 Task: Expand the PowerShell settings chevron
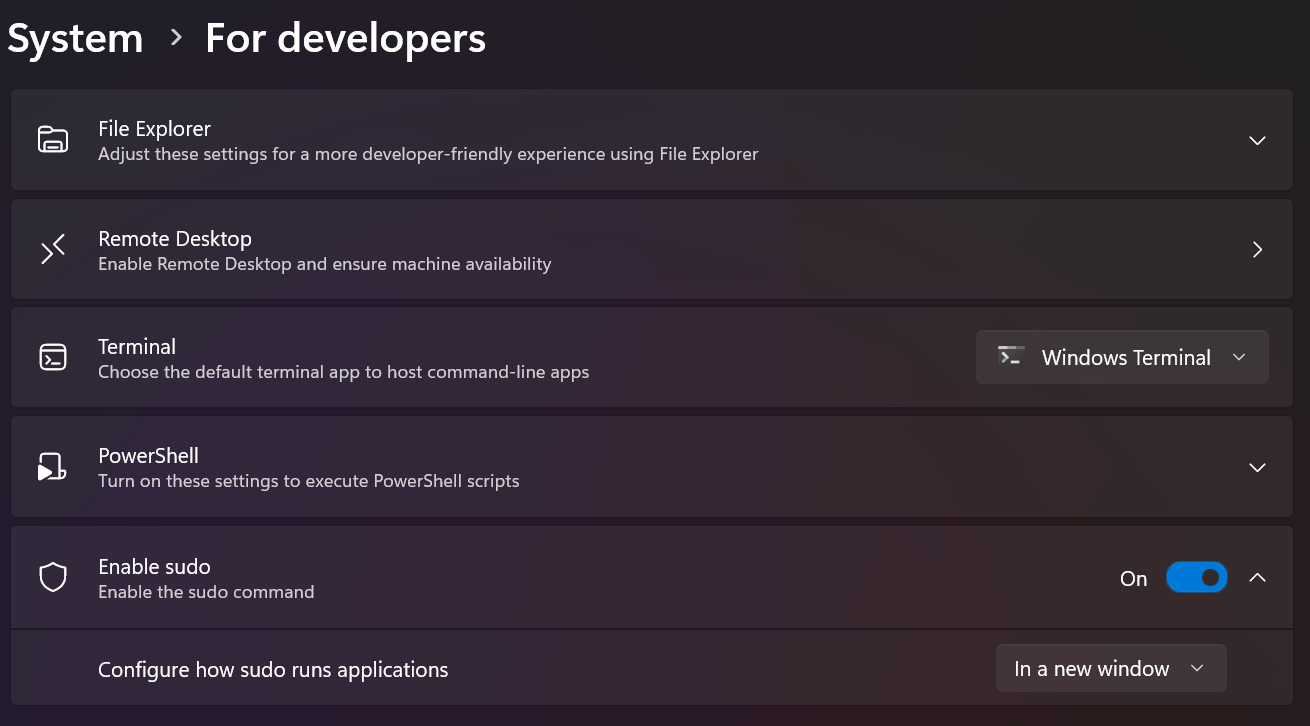point(1258,468)
